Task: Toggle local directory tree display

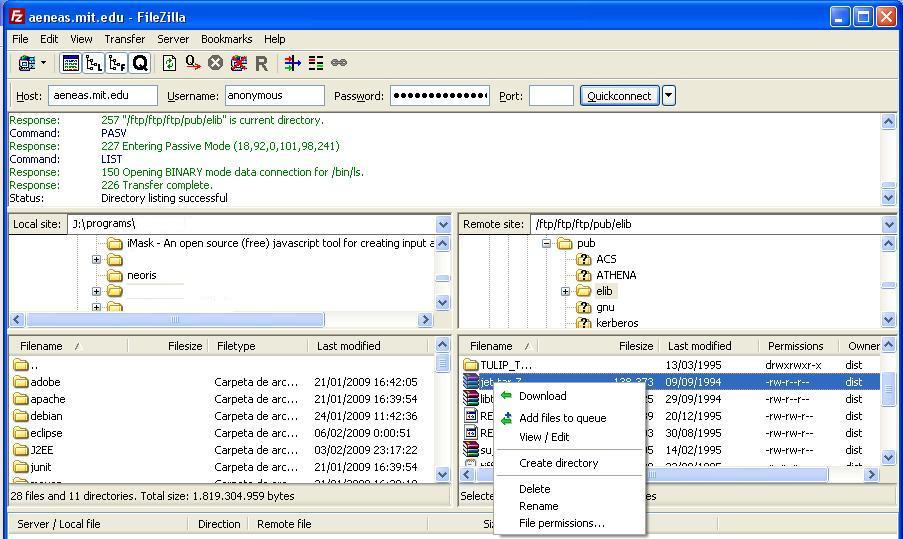Action: click(x=94, y=63)
